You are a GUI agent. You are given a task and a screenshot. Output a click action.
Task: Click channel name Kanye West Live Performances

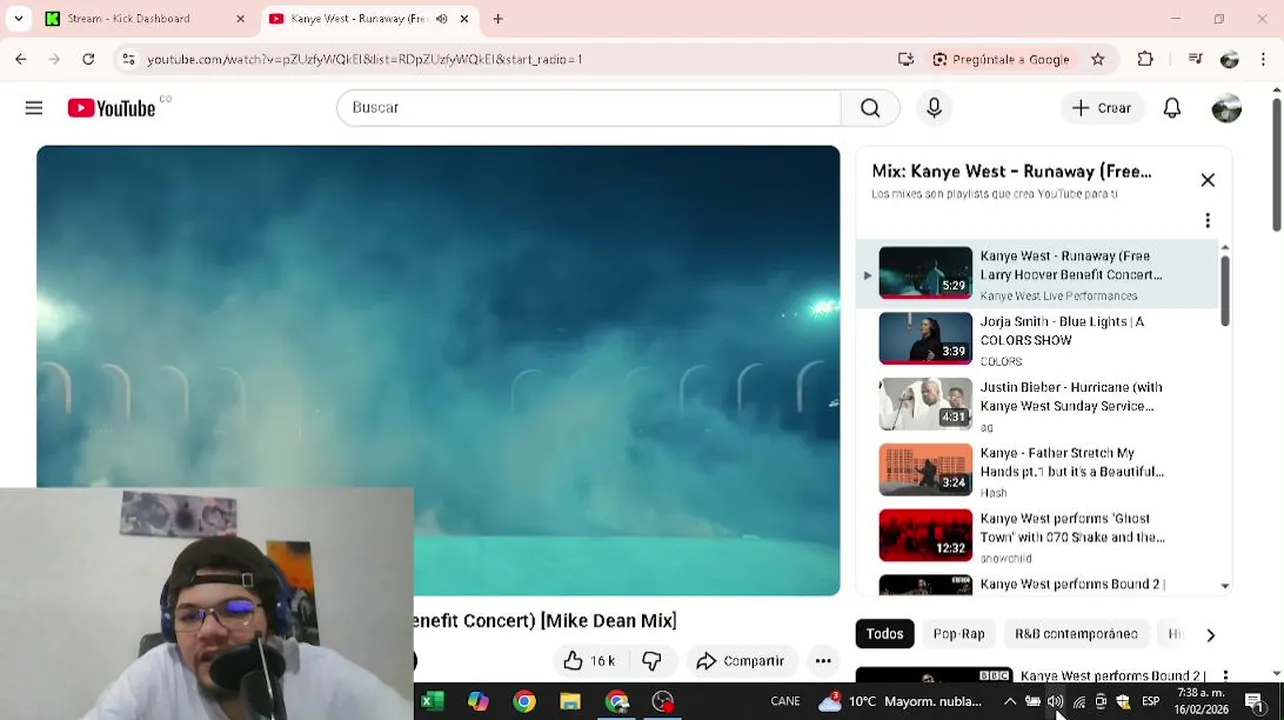[1059, 296]
